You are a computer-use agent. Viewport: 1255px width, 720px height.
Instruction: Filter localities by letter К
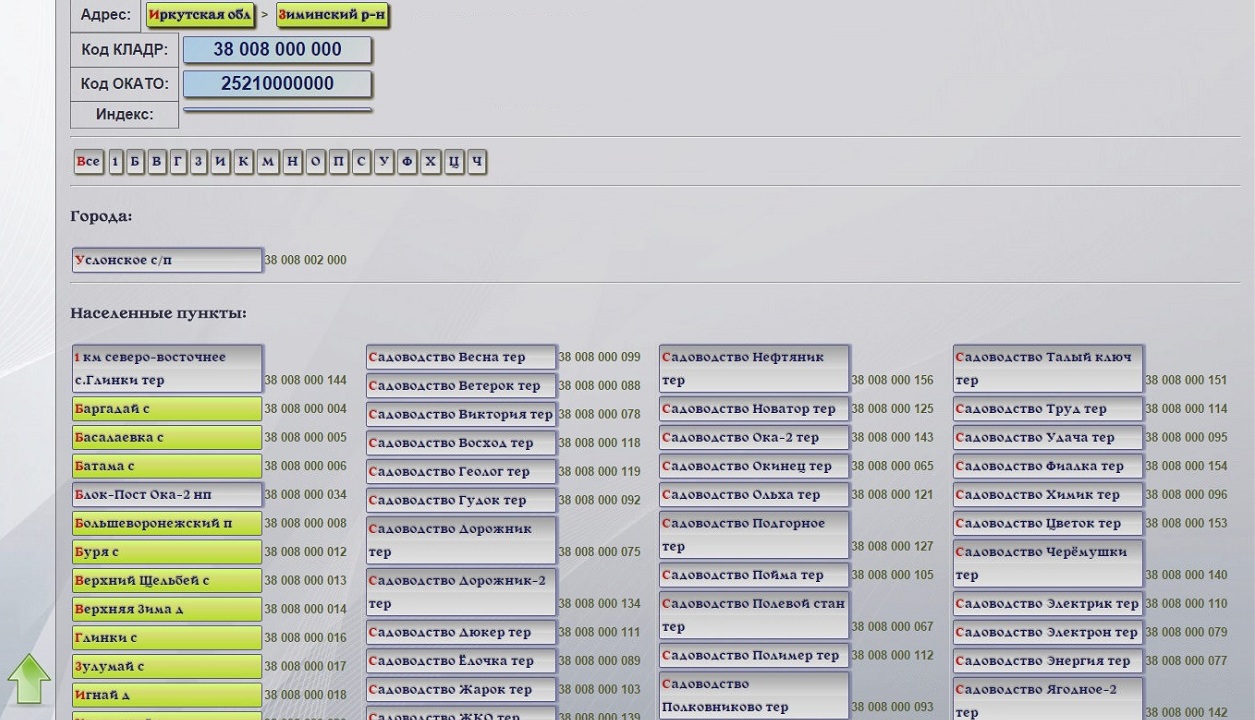tap(243, 162)
